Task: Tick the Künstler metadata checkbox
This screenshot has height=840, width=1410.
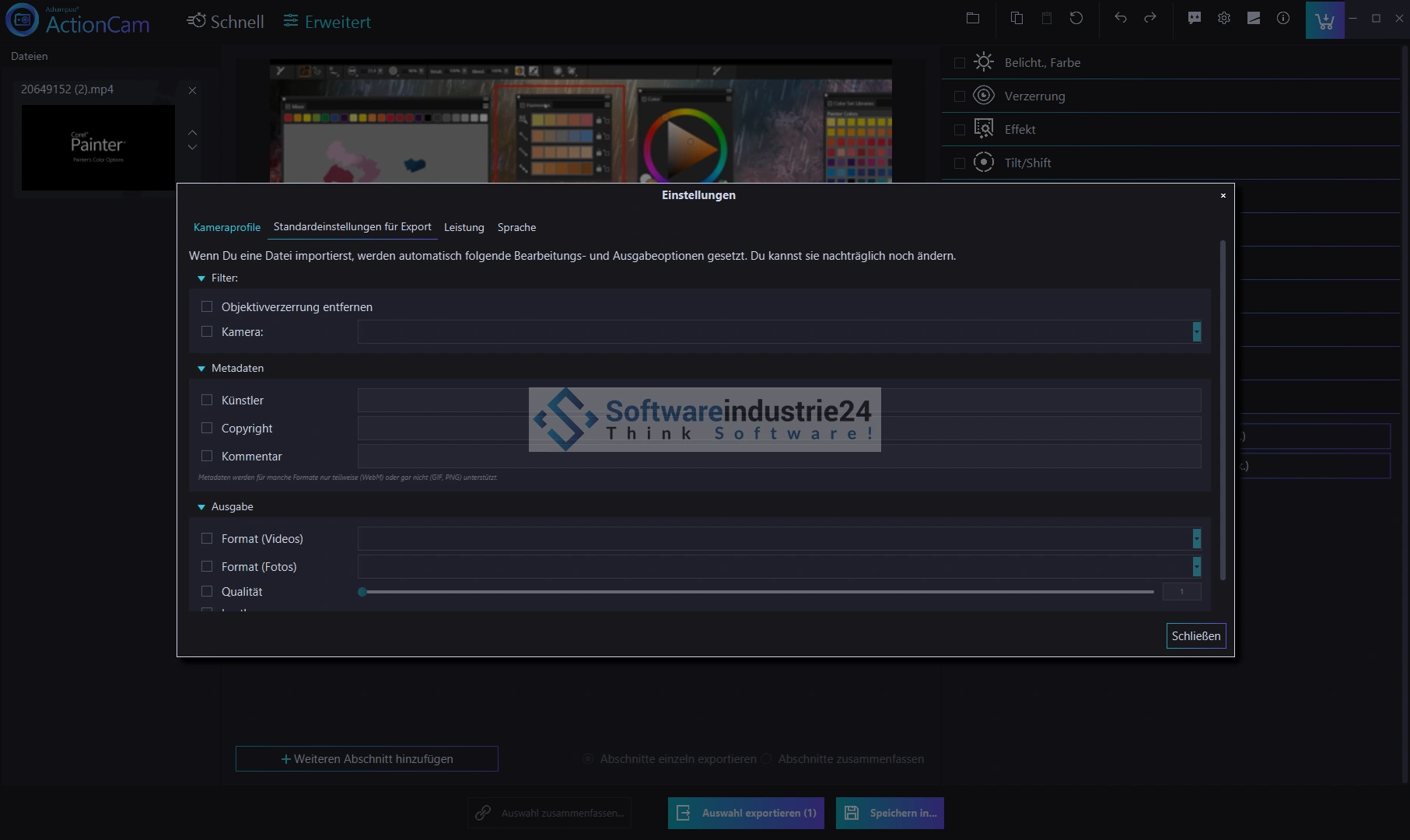Action: tap(207, 401)
